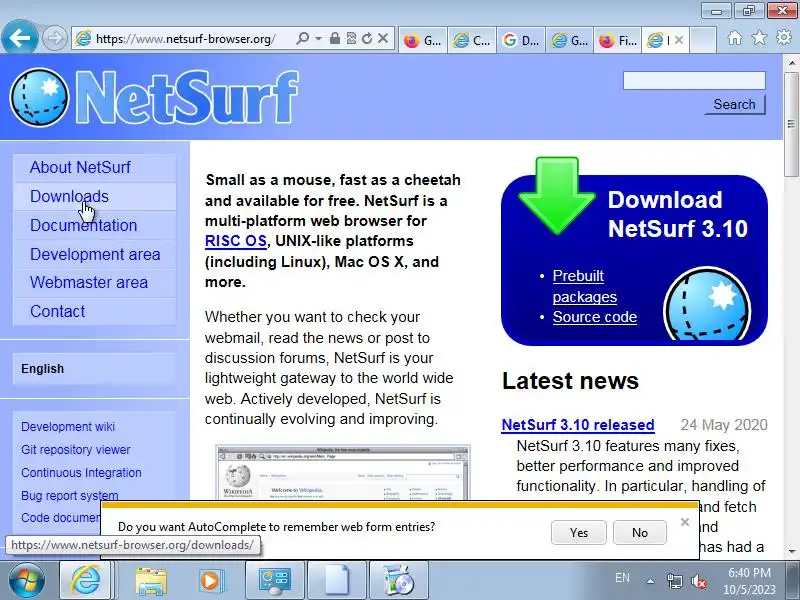Click the EN language indicator
Image resolution: width=800 pixels, height=600 pixels.
(622, 578)
